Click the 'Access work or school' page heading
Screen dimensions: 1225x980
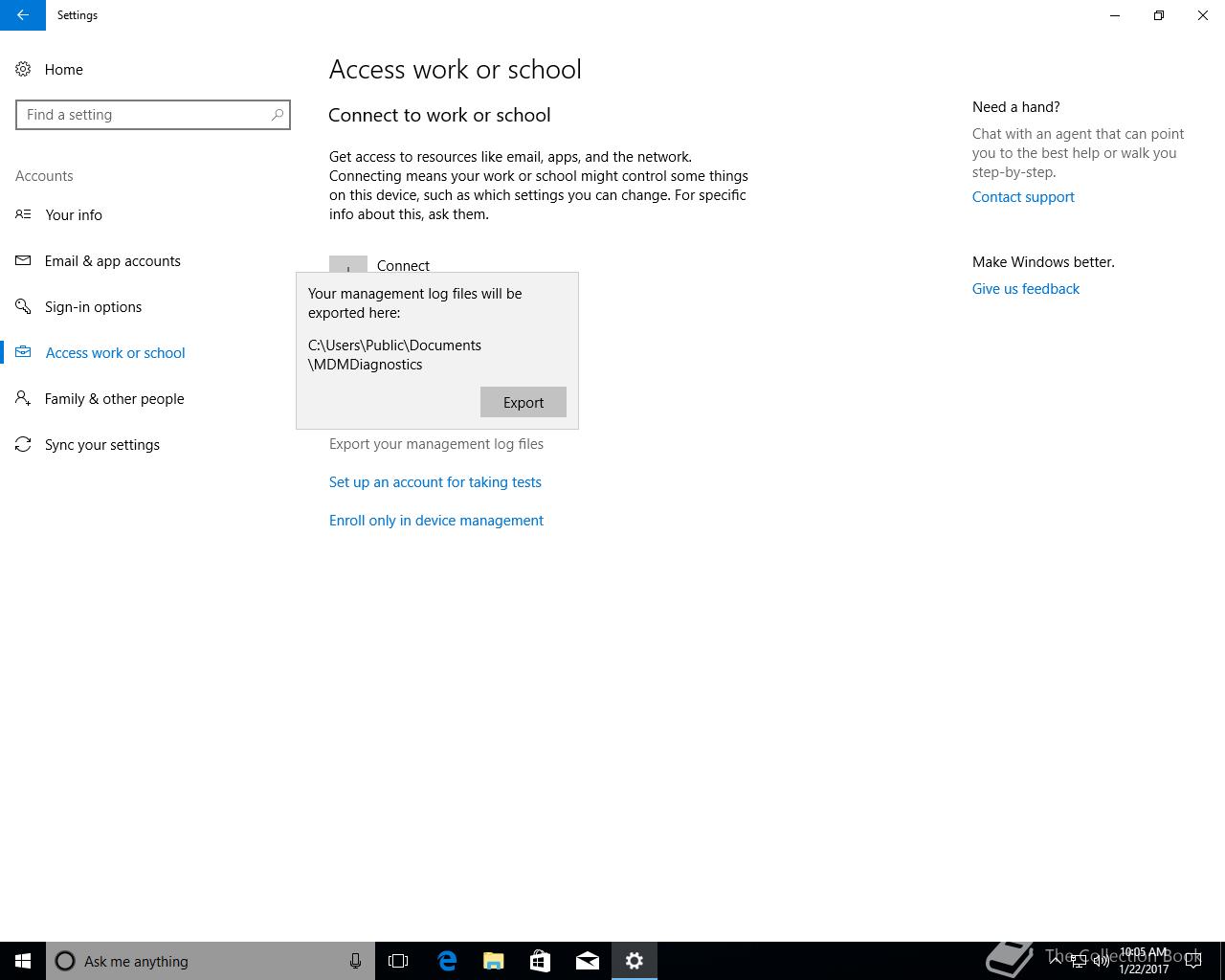click(456, 70)
